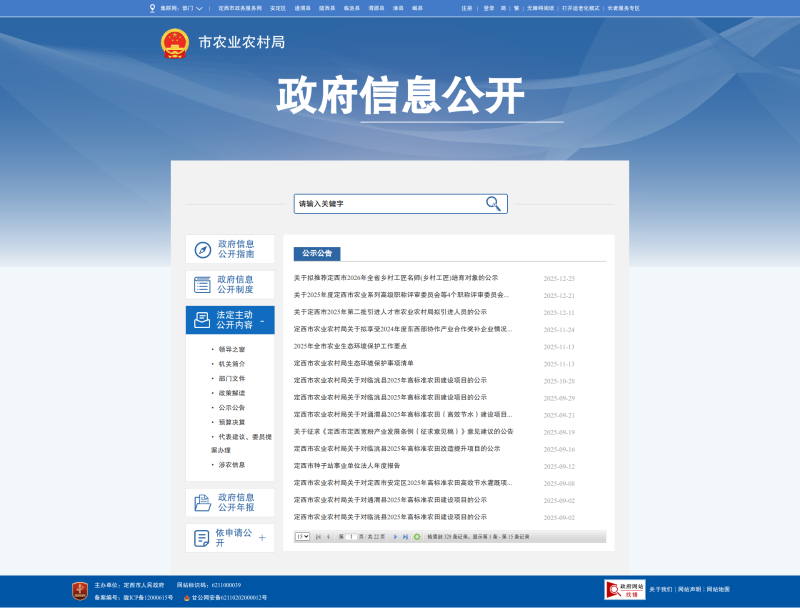
Task: Click the page number input box
Action: click(351, 537)
